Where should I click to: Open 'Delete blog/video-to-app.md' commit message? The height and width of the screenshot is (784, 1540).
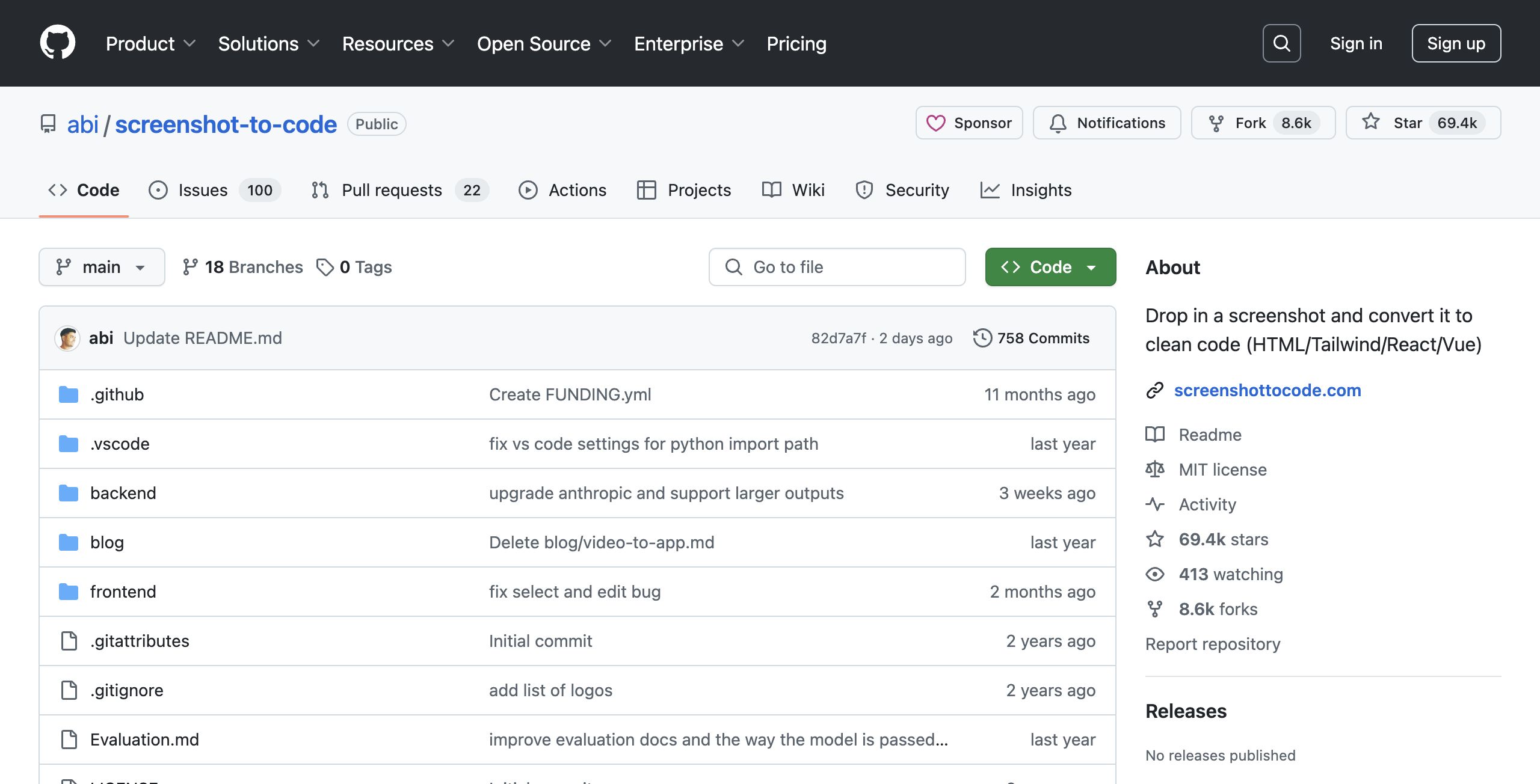602,542
